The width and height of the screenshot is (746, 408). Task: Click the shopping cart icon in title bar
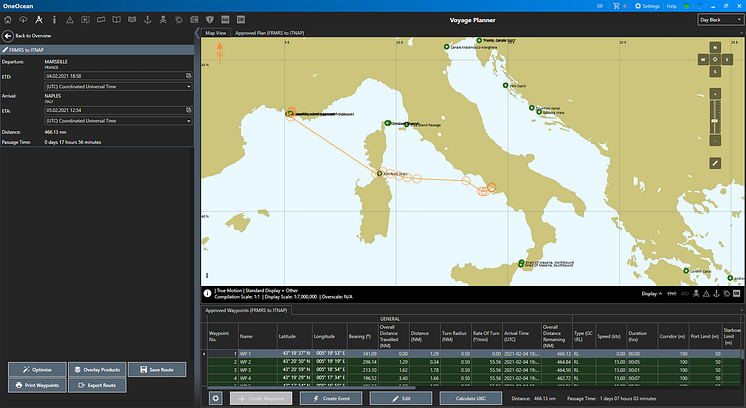tap(617, 6)
